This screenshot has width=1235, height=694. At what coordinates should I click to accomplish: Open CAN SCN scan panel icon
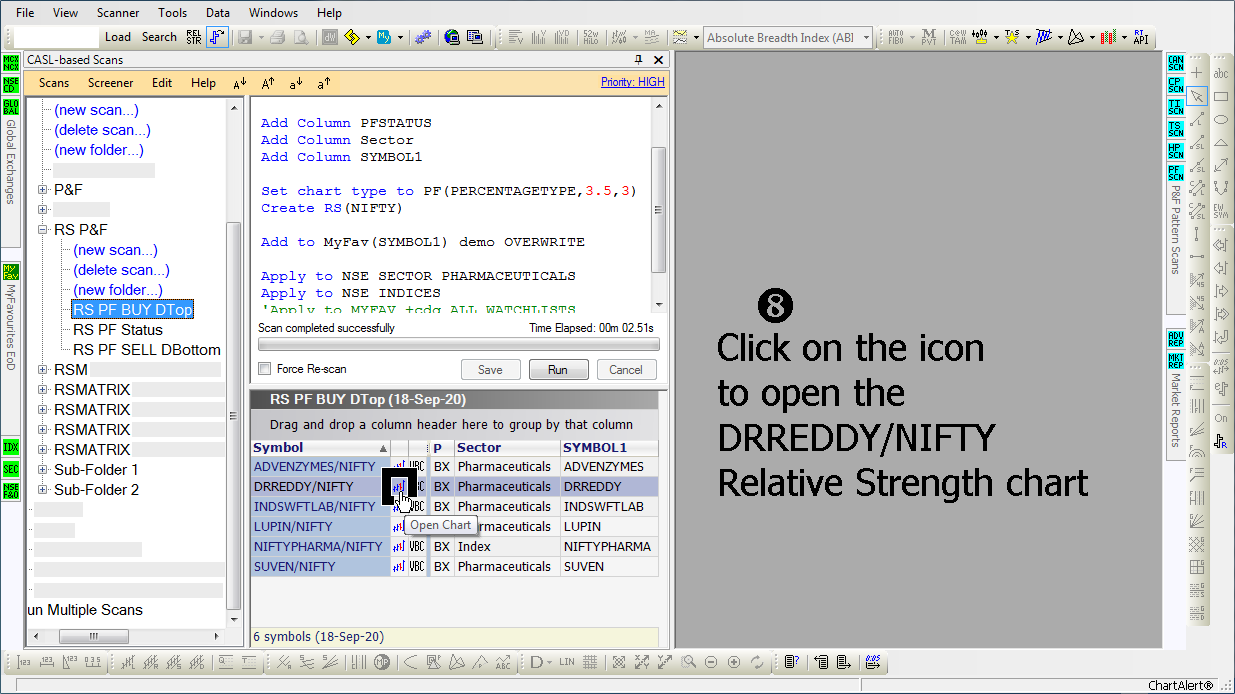point(1175,64)
